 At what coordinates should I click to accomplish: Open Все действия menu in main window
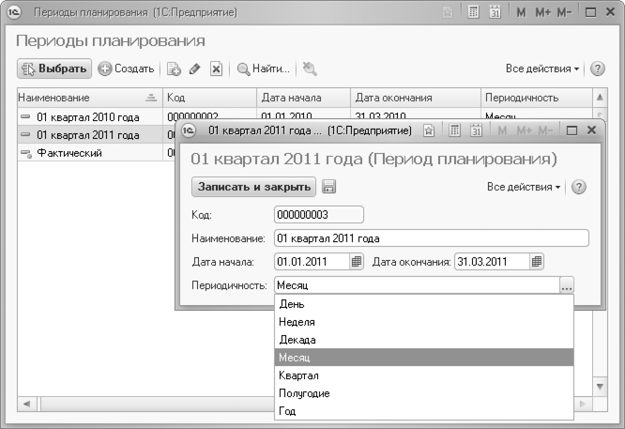click(x=542, y=69)
